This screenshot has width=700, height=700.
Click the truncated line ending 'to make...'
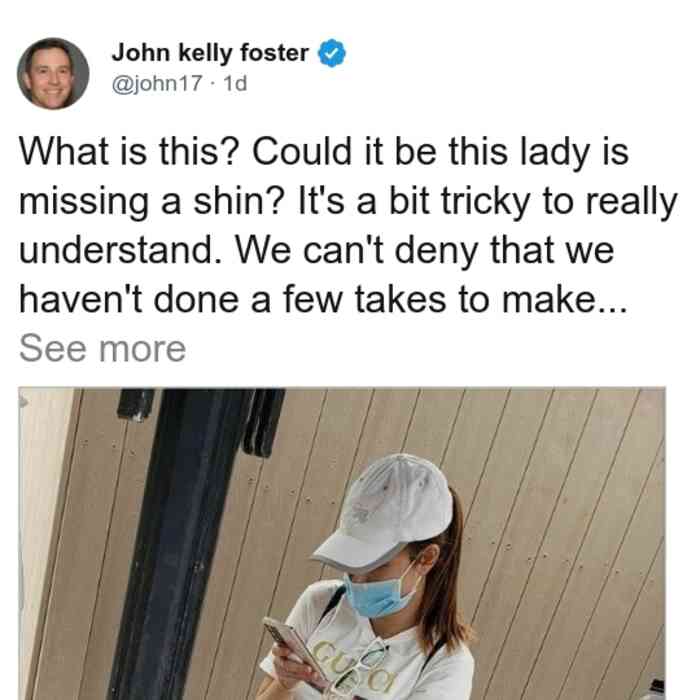(324, 299)
